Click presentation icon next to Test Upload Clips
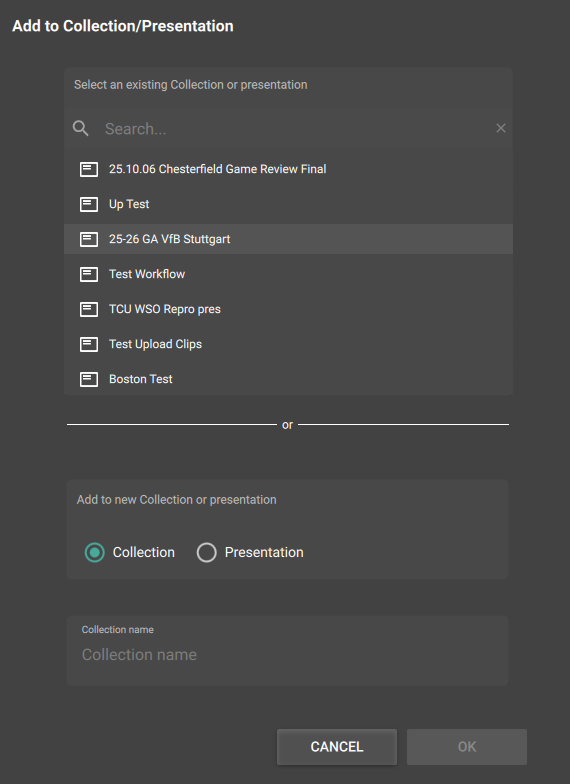The image size is (570, 784). click(x=89, y=344)
